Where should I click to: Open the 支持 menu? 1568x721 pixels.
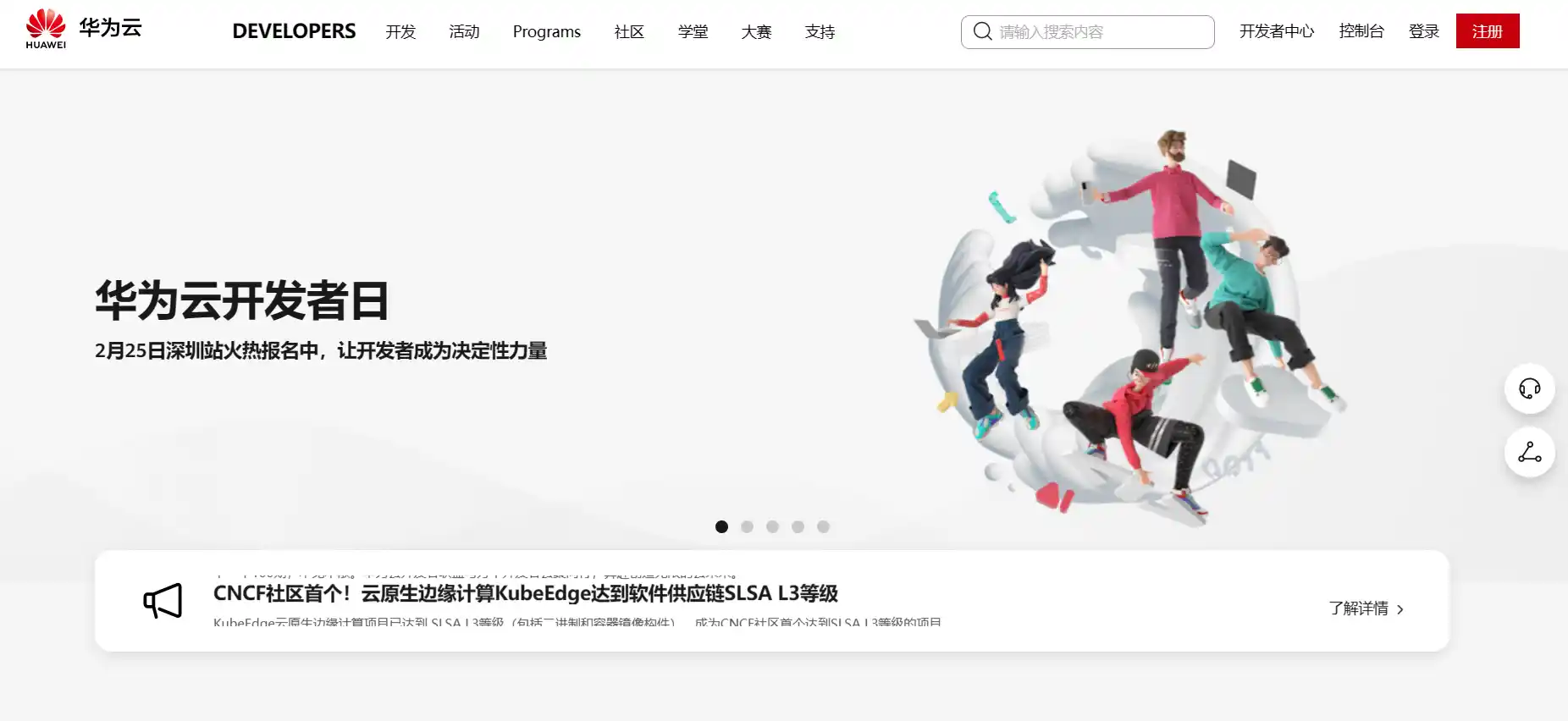pyautogui.click(x=820, y=31)
